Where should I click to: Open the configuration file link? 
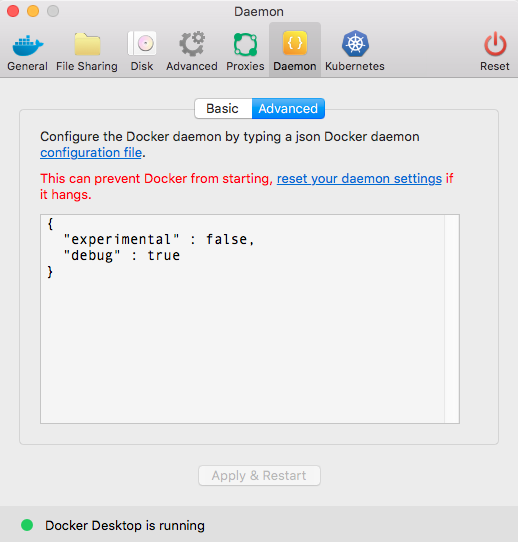pyautogui.click(x=91, y=152)
